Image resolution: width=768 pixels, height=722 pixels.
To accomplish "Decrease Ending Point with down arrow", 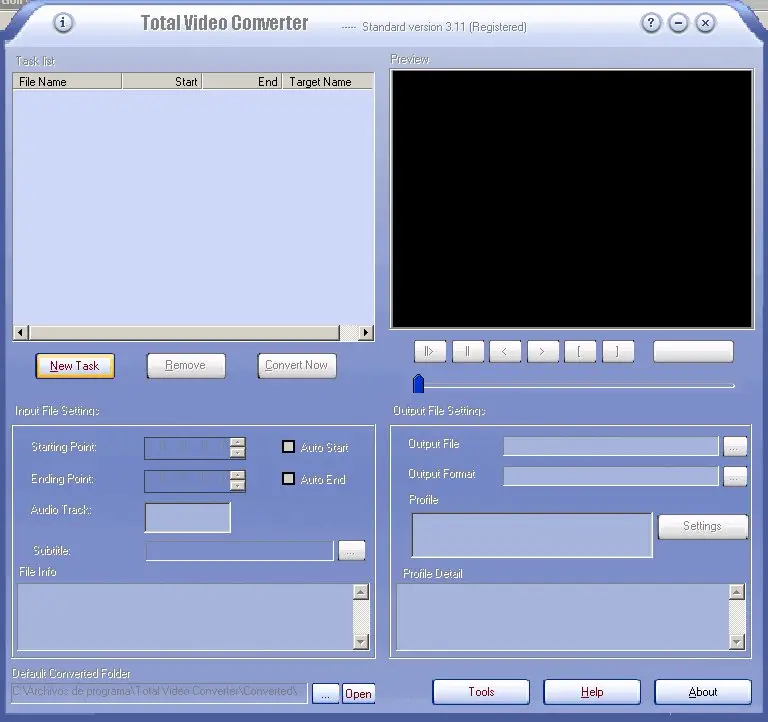I will tap(238, 485).
